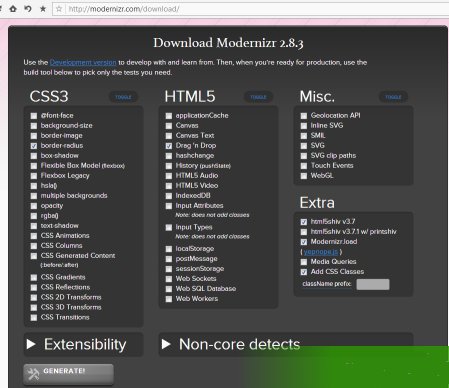
Task: Enable CSS Generated Content test
Action: (34, 256)
